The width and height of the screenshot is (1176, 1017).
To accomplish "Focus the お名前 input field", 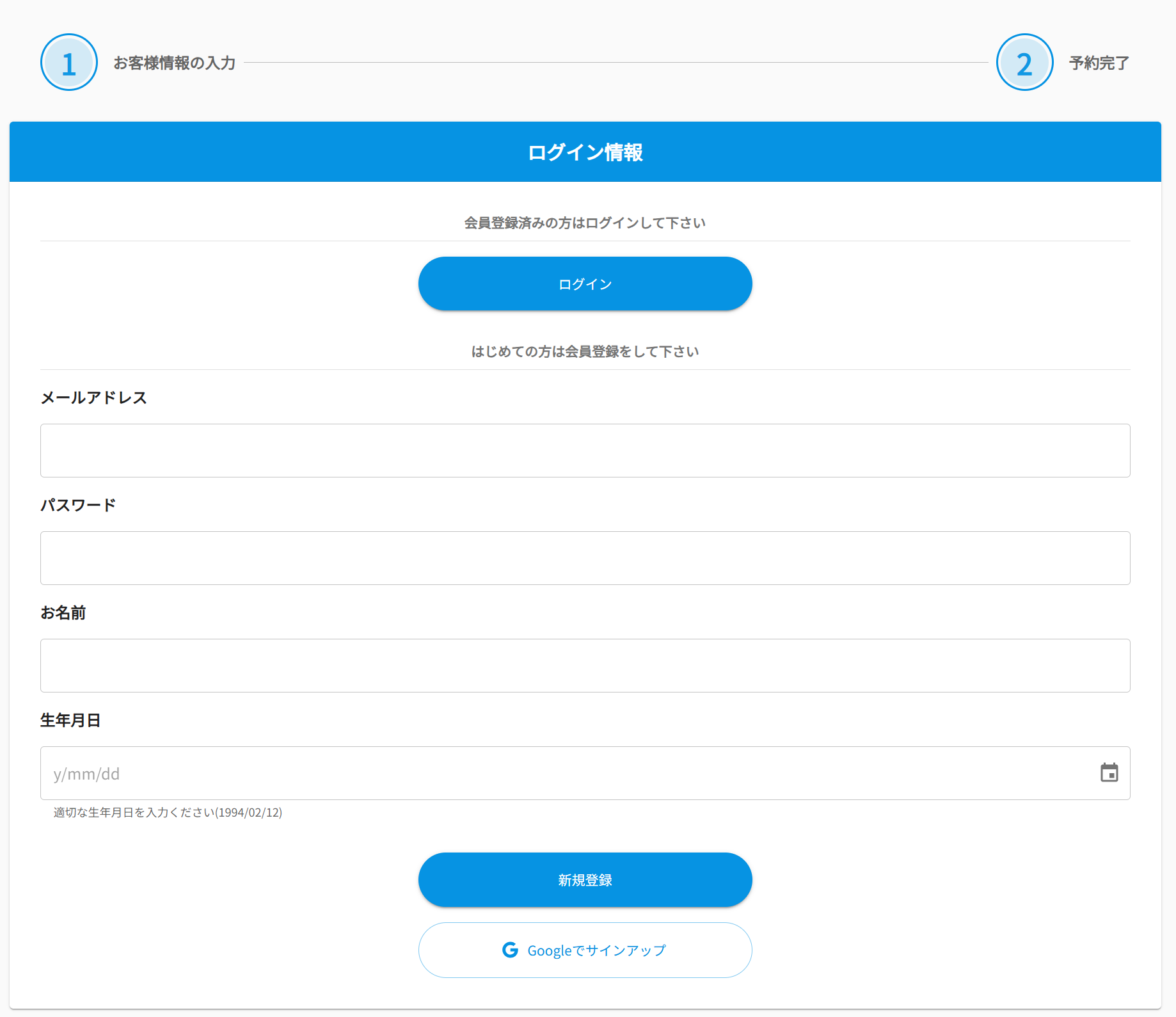I will pyautogui.click(x=585, y=666).
